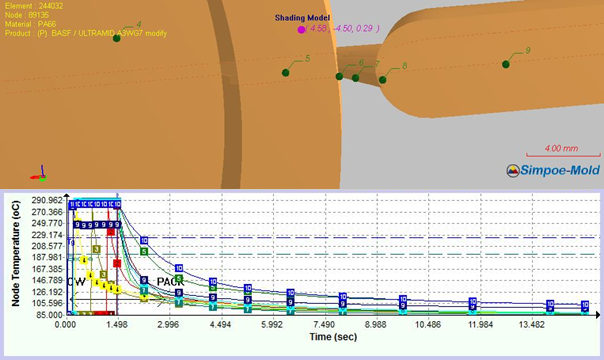Click the 'Material : PA66' text
The width and height of the screenshot is (604, 360).
pos(30,24)
